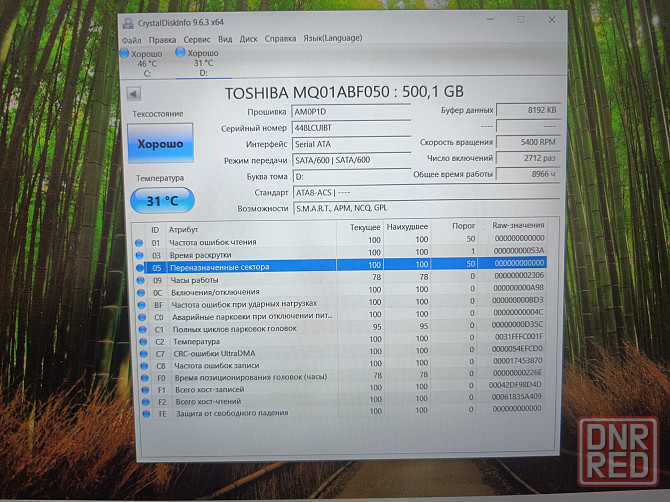Click status icon of attribute C1 row
The image size is (670, 502).
tap(143, 330)
